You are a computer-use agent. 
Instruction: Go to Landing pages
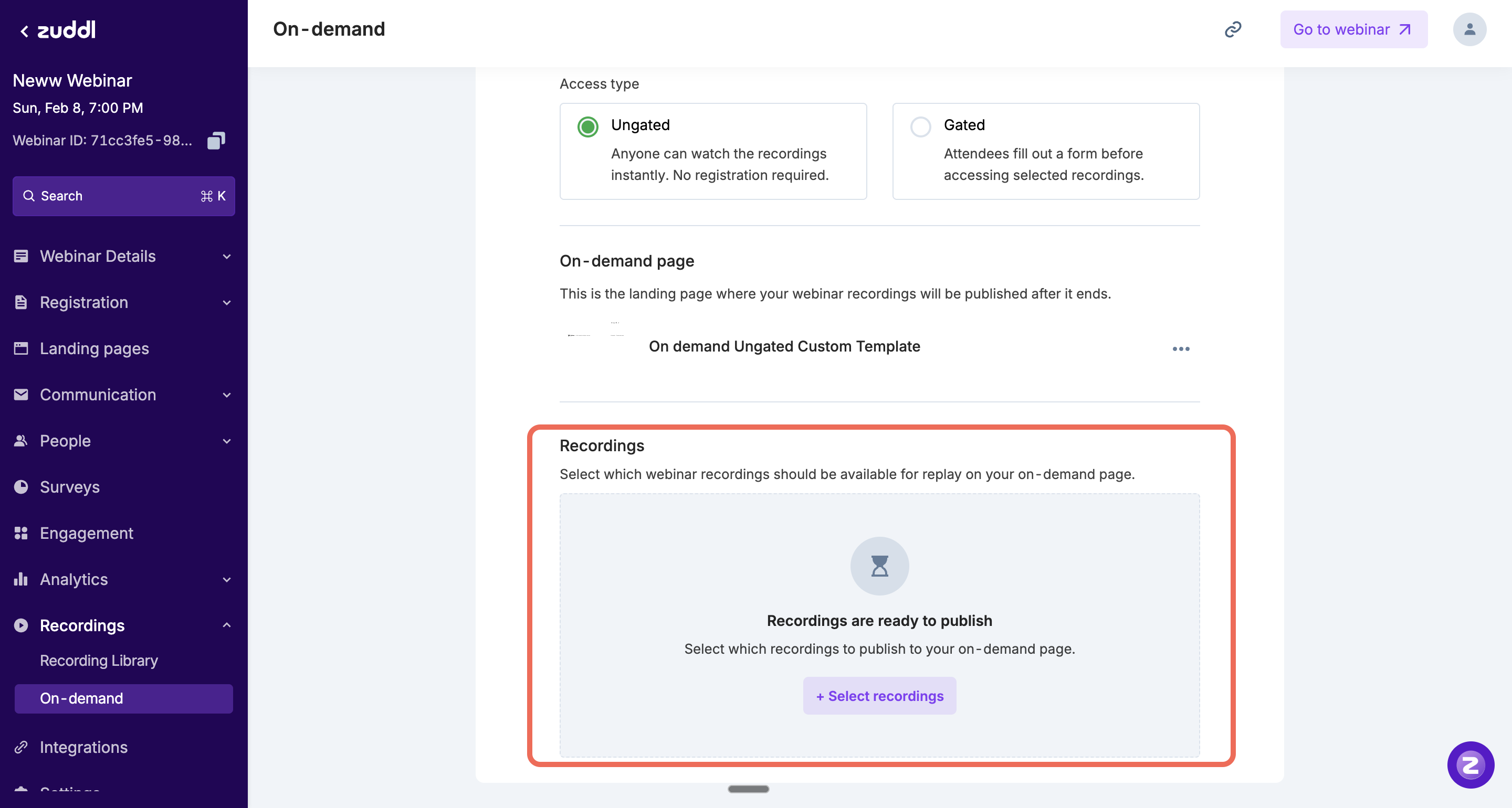(x=94, y=348)
